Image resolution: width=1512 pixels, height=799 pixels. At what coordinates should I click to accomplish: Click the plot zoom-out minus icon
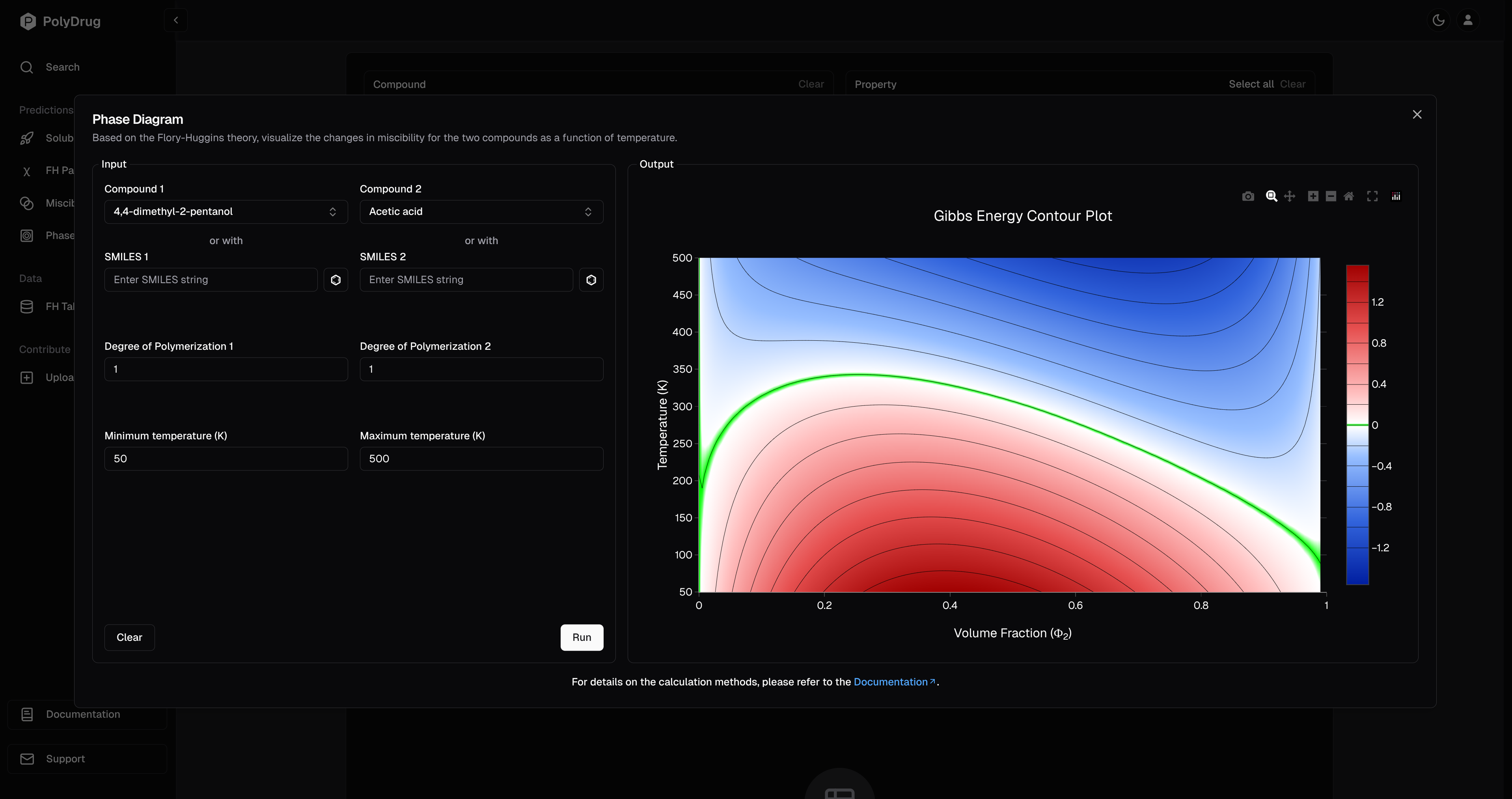tap(1331, 196)
